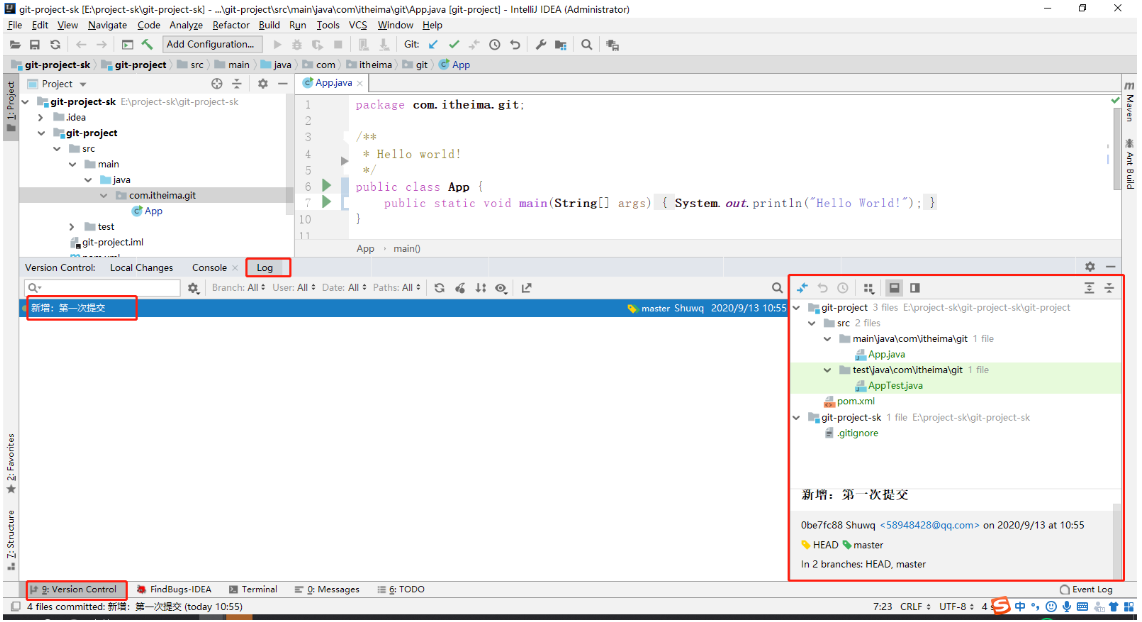
Task: Open the Paths: All filter dropdown
Action: [396, 288]
